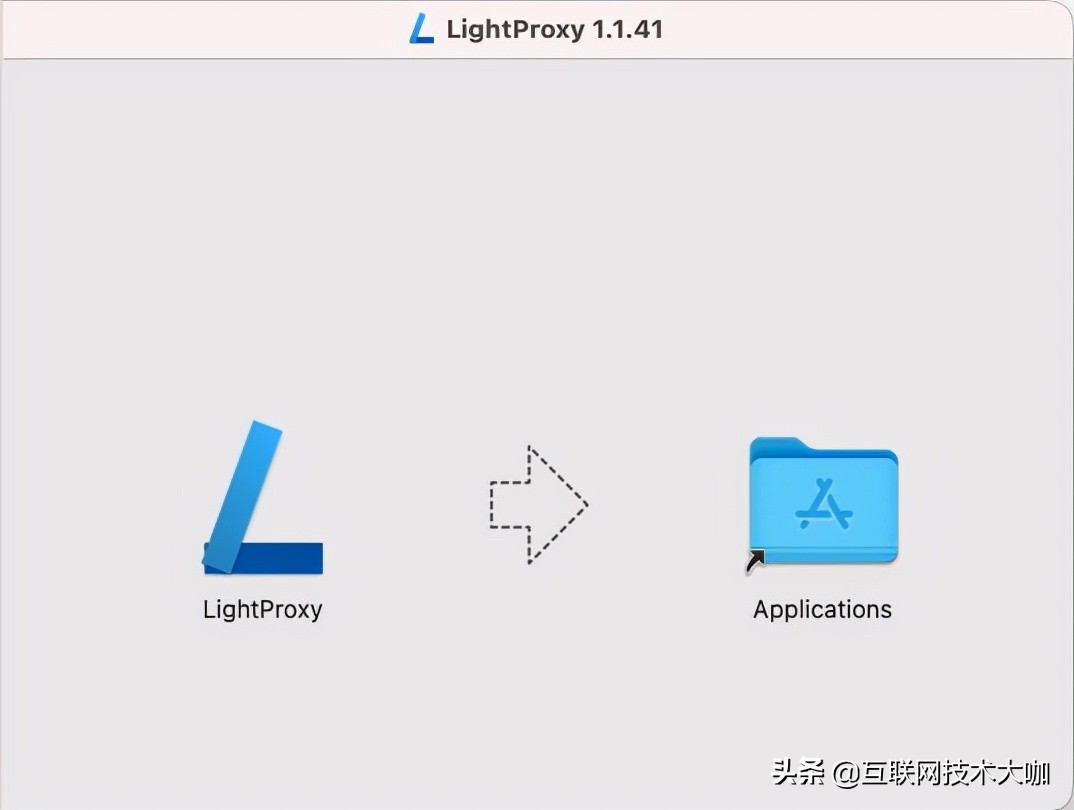Image resolution: width=1074 pixels, height=810 pixels.
Task: Select the "Applications" folder name label
Action: (x=823, y=609)
